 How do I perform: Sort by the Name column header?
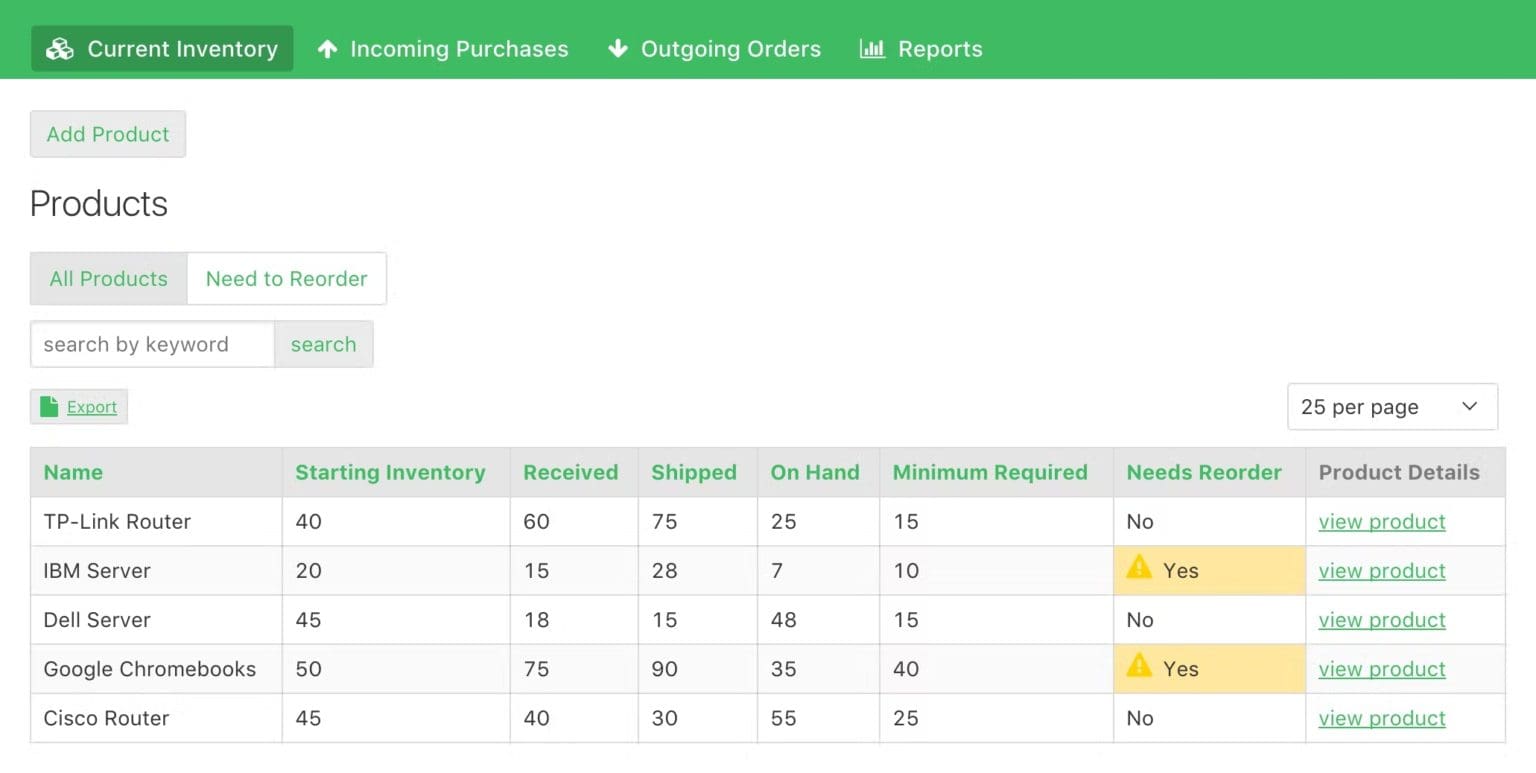(73, 472)
